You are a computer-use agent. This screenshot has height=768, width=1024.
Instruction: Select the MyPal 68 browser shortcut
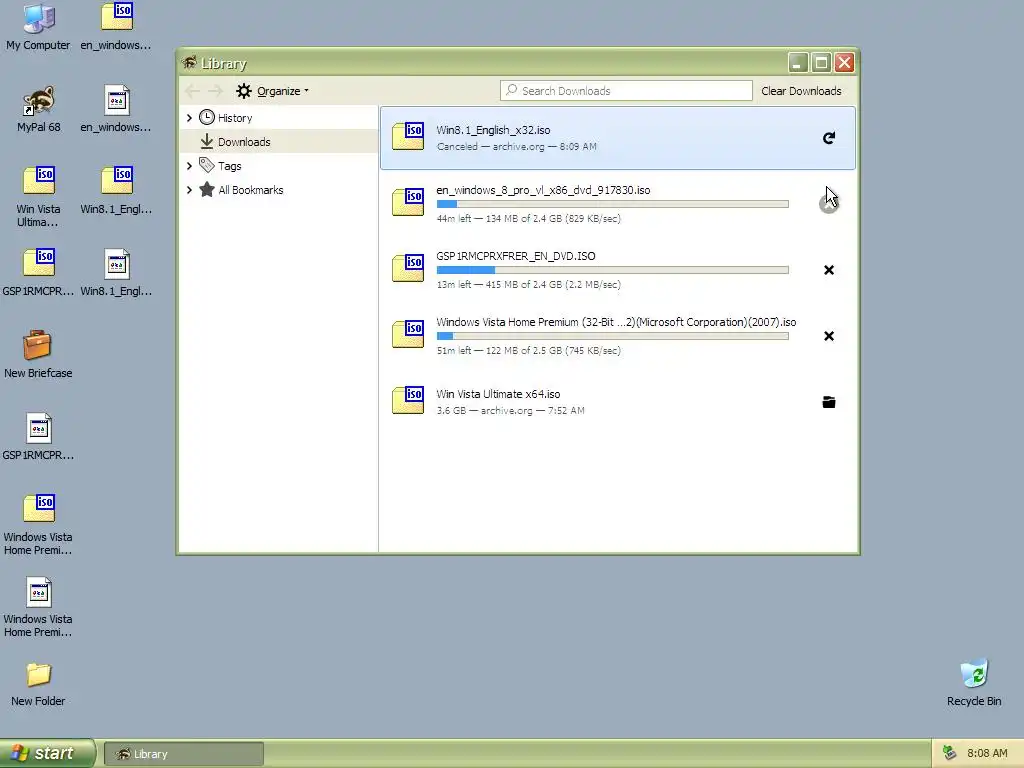(39, 109)
